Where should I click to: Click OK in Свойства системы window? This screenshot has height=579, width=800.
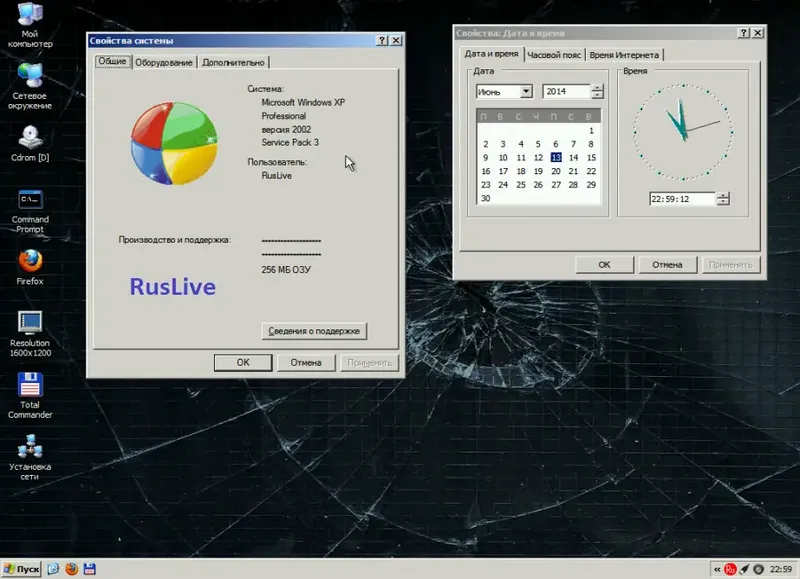[243, 363]
